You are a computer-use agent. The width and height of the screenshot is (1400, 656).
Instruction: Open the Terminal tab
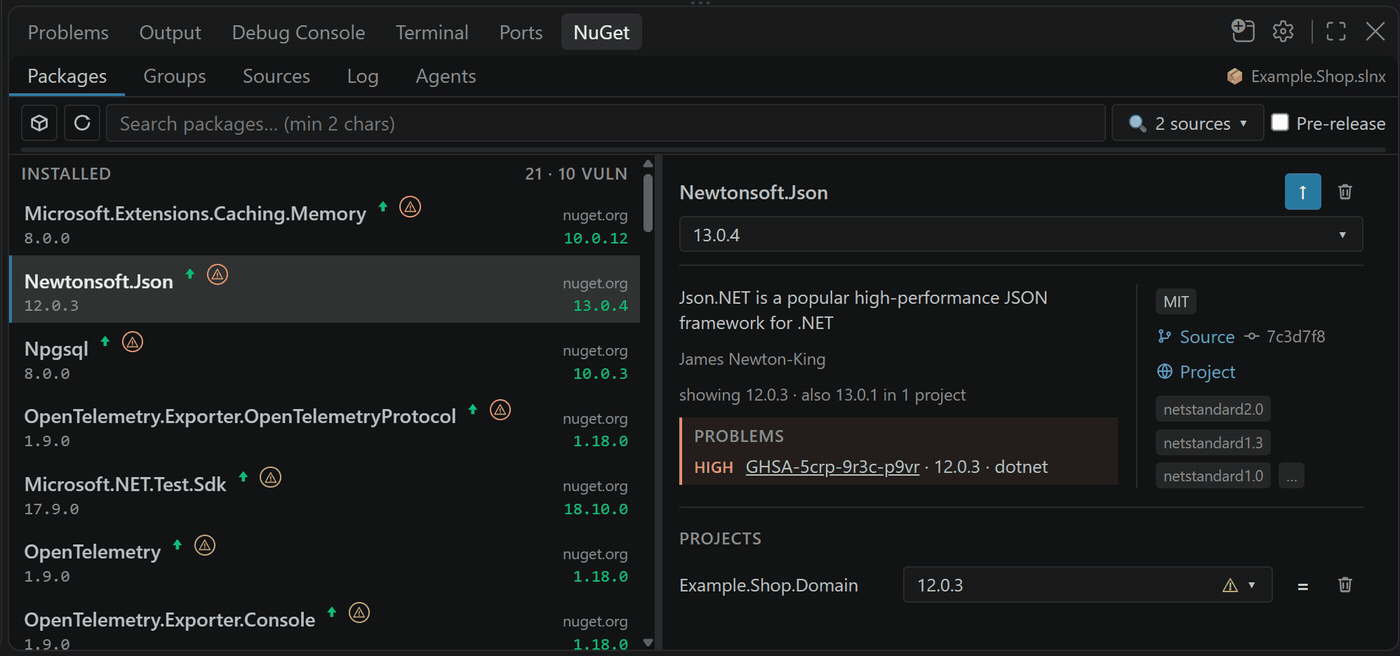(431, 32)
